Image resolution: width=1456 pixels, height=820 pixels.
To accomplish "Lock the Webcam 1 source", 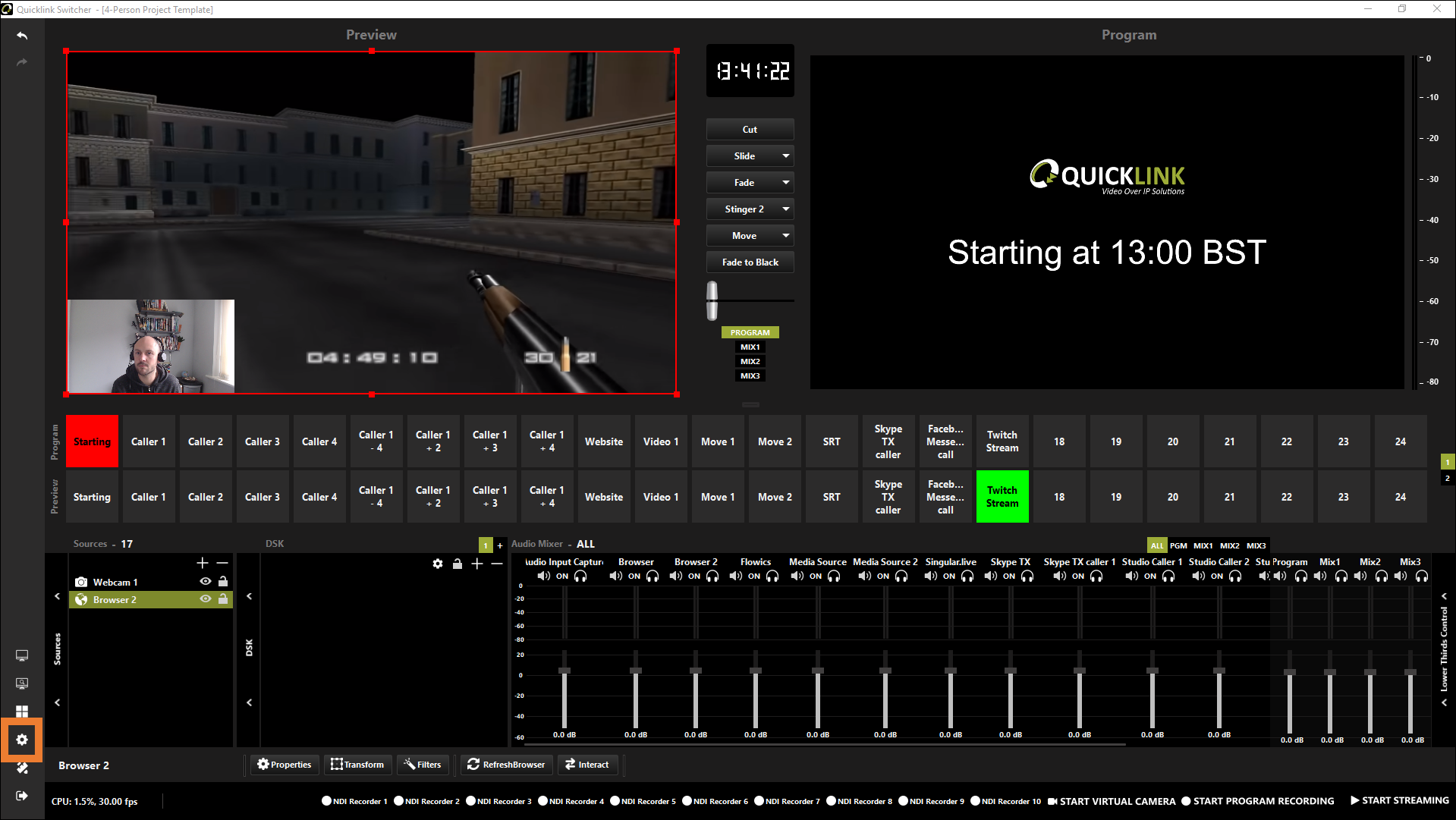I will pyautogui.click(x=223, y=582).
